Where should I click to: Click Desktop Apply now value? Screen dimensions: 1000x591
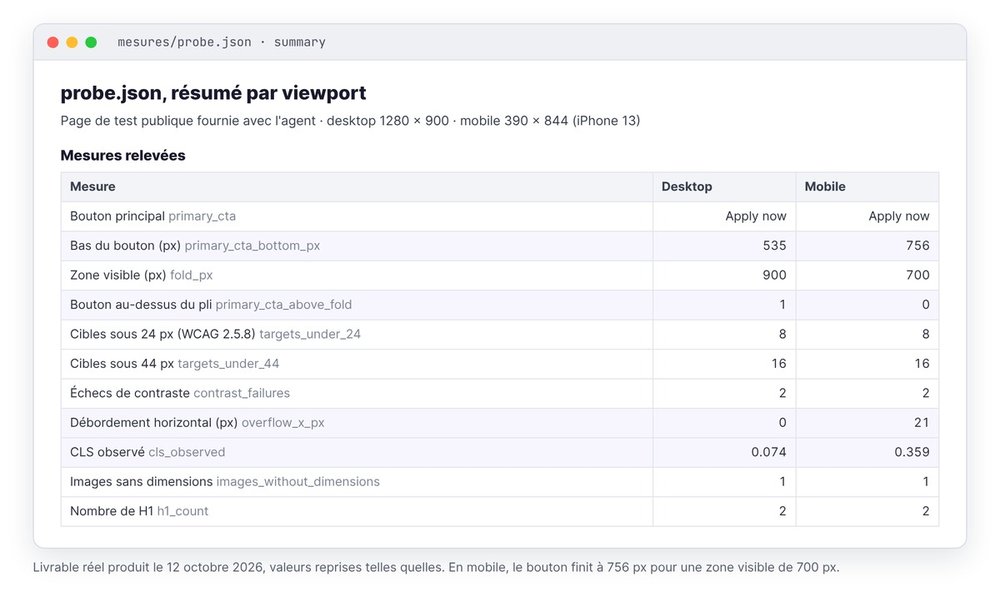tap(756, 216)
